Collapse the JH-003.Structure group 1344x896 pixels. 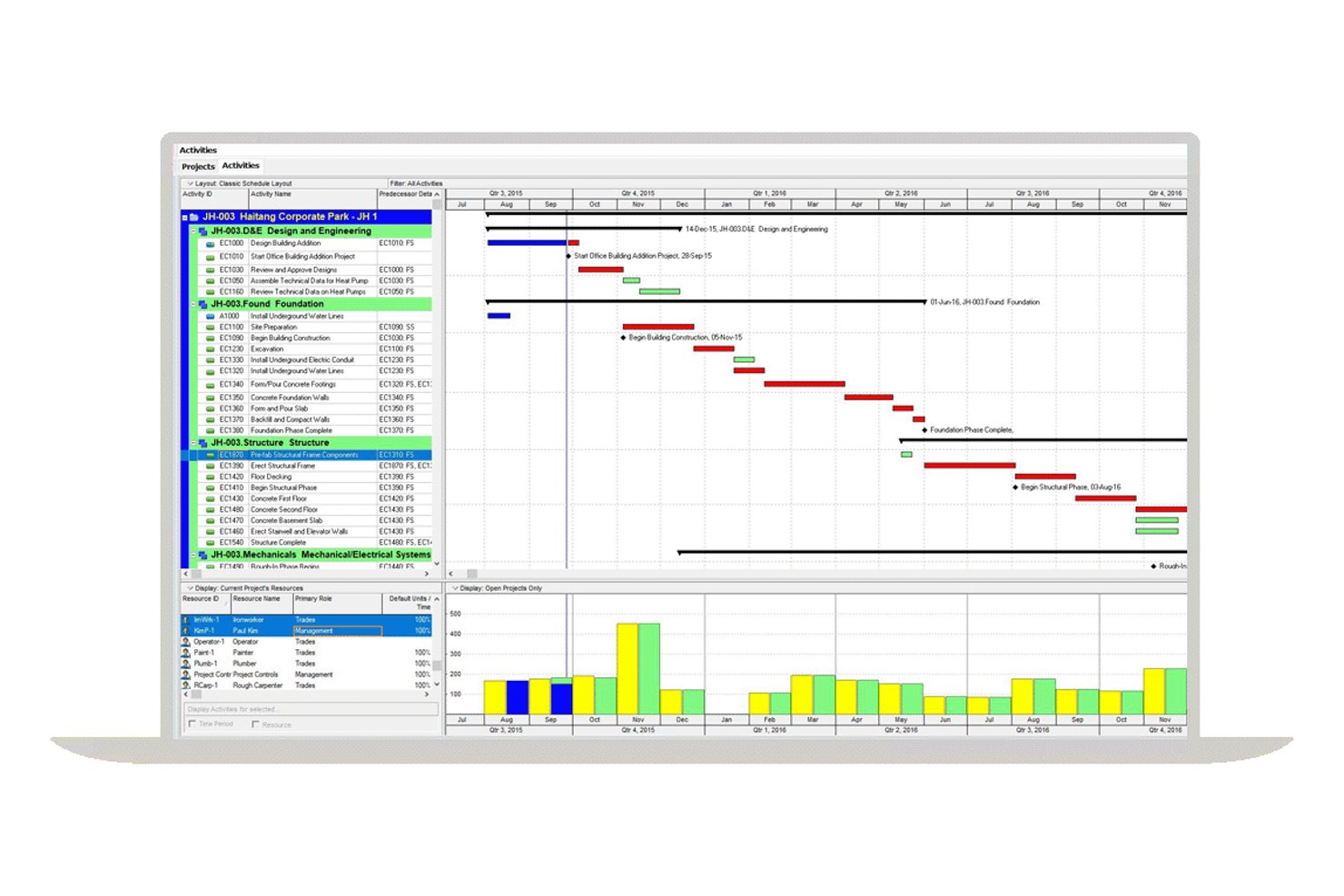(193, 443)
